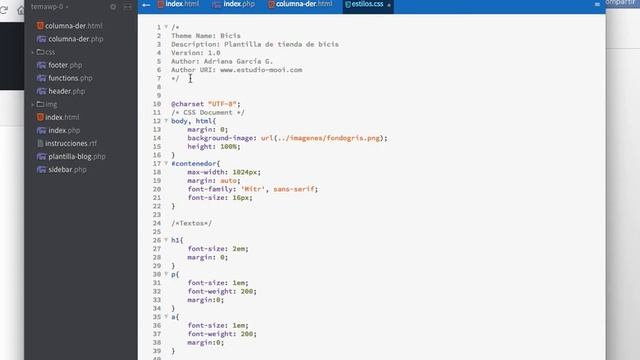This screenshot has width=640, height=360.
Task: Click the @charset "UTF-8" line
Action: coord(206,104)
